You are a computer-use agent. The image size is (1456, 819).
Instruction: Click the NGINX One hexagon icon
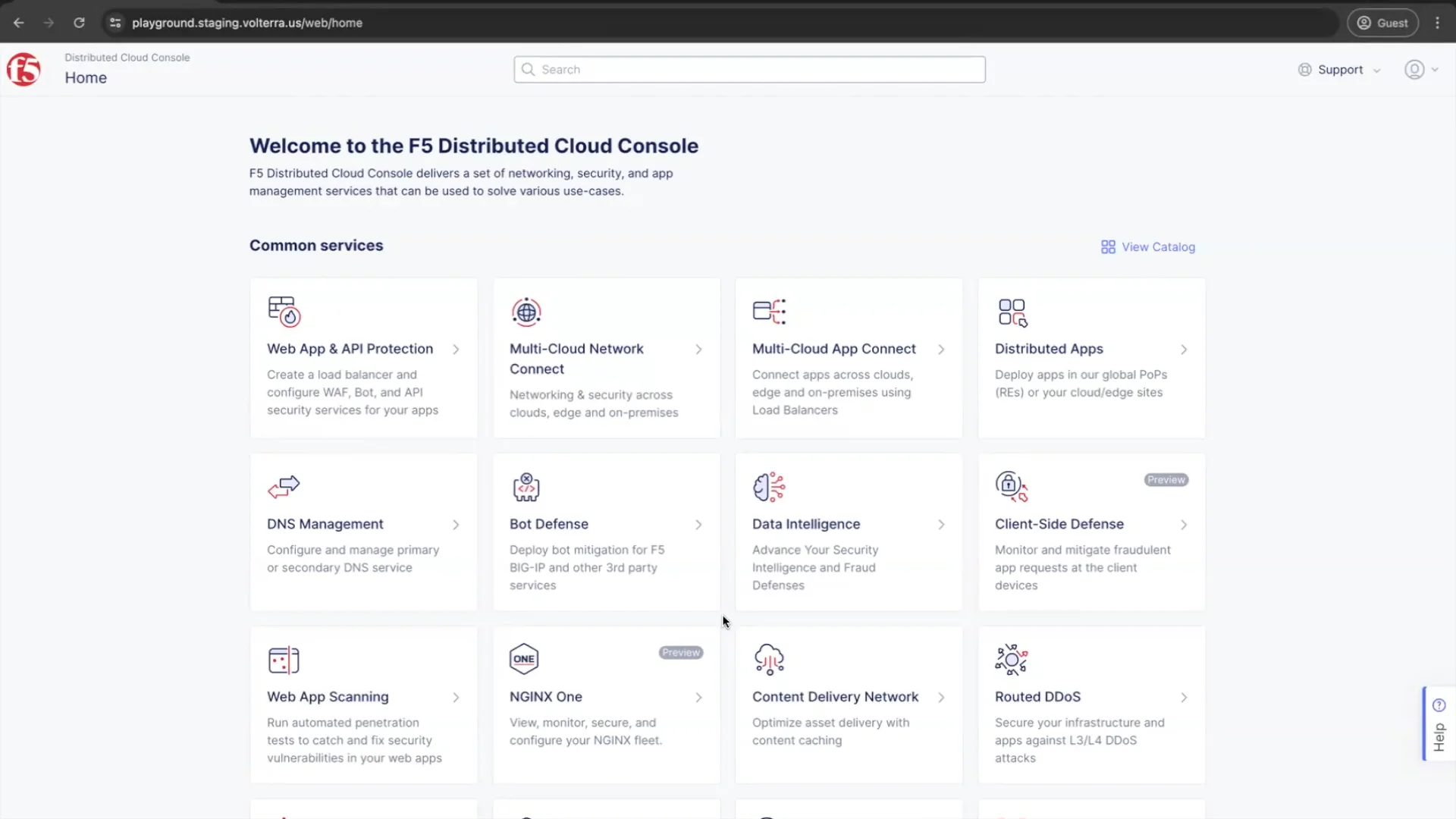(x=524, y=659)
